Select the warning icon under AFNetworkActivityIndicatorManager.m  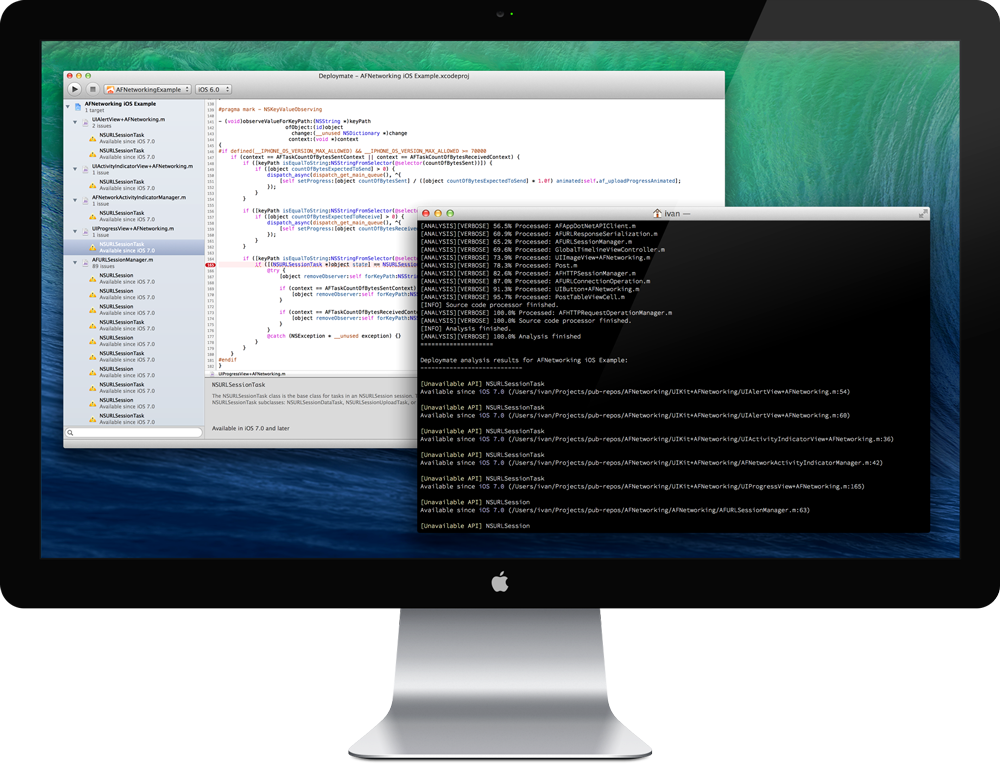coord(92,216)
